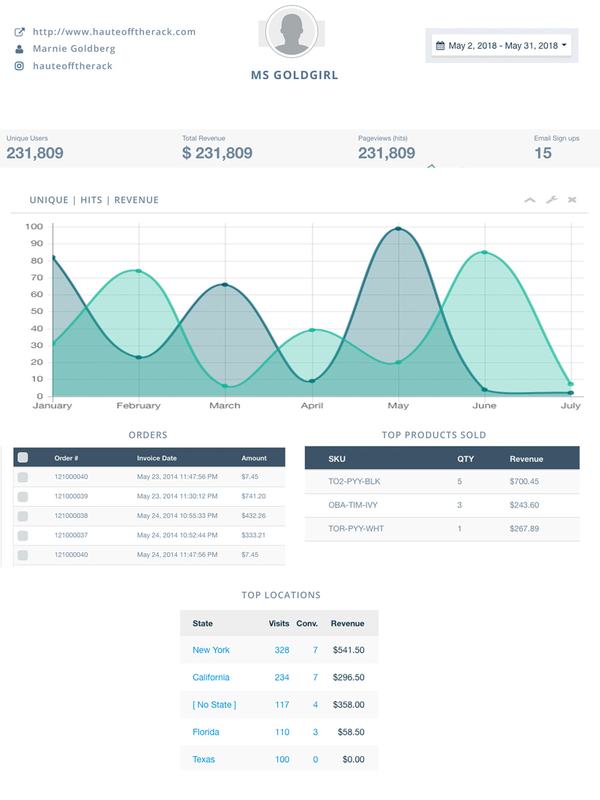Click the Visits header in Top Locations
The height and width of the screenshot is (800, 600).
pos(279,623)
